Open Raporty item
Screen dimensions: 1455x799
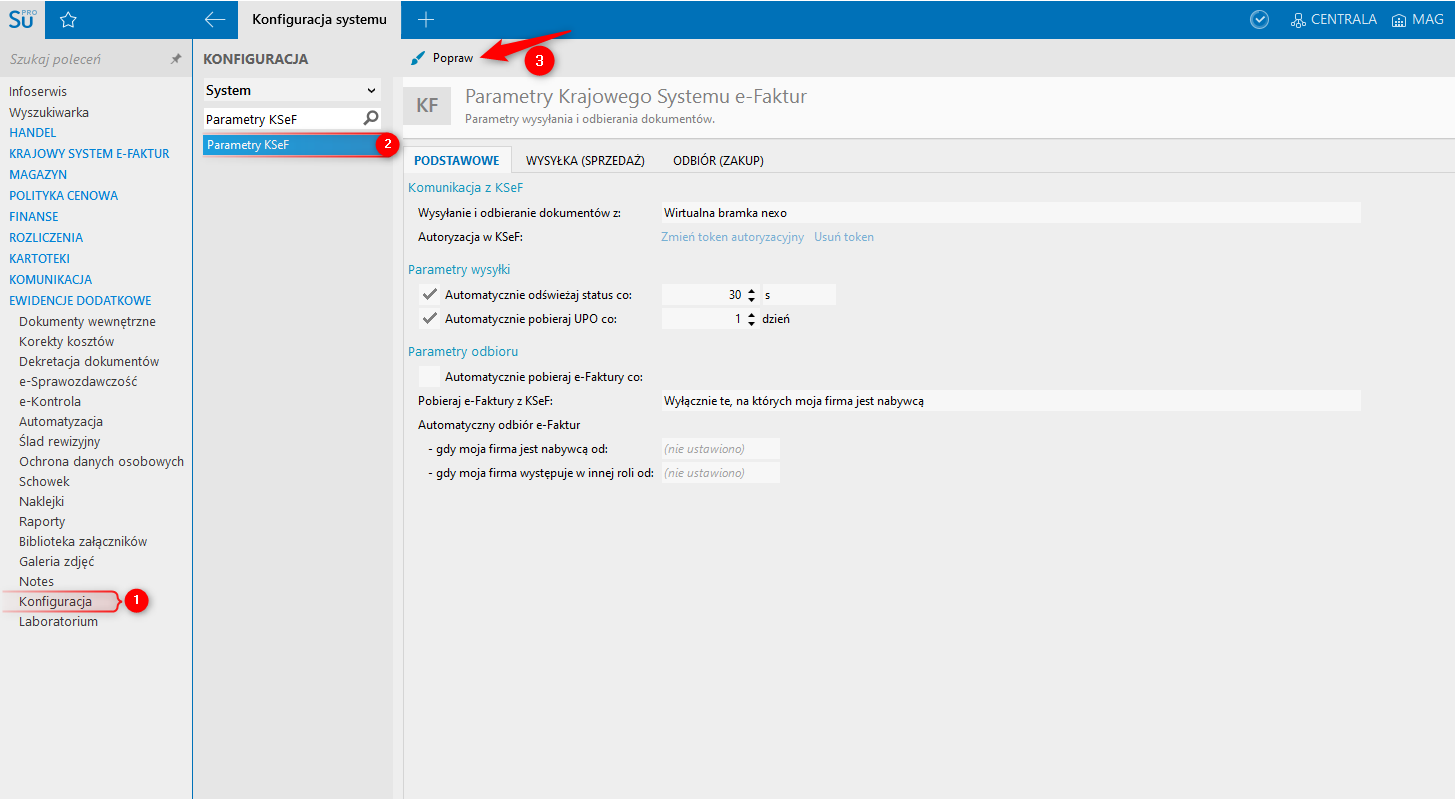42,521
